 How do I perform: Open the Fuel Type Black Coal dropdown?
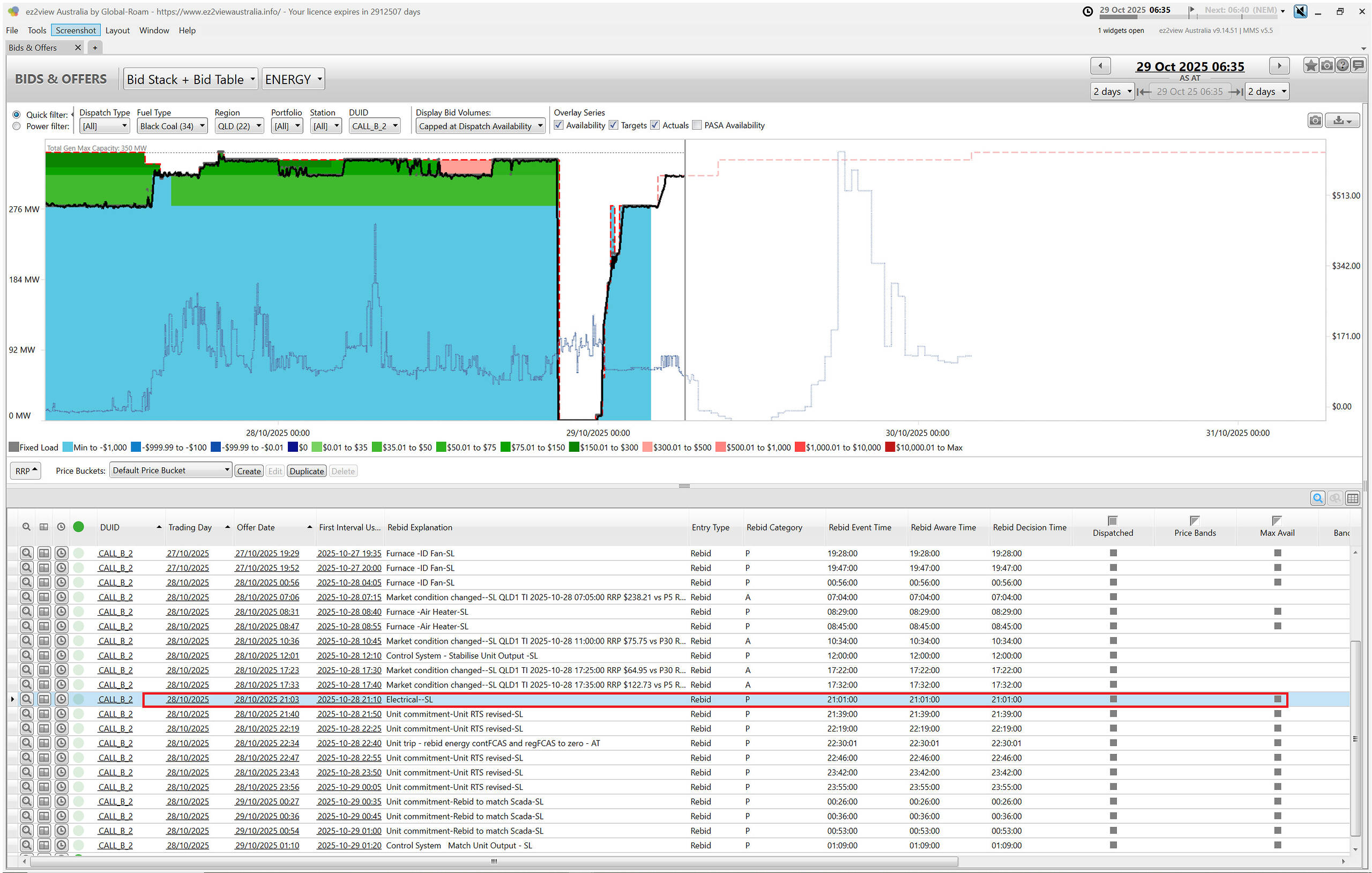[172, 126]
